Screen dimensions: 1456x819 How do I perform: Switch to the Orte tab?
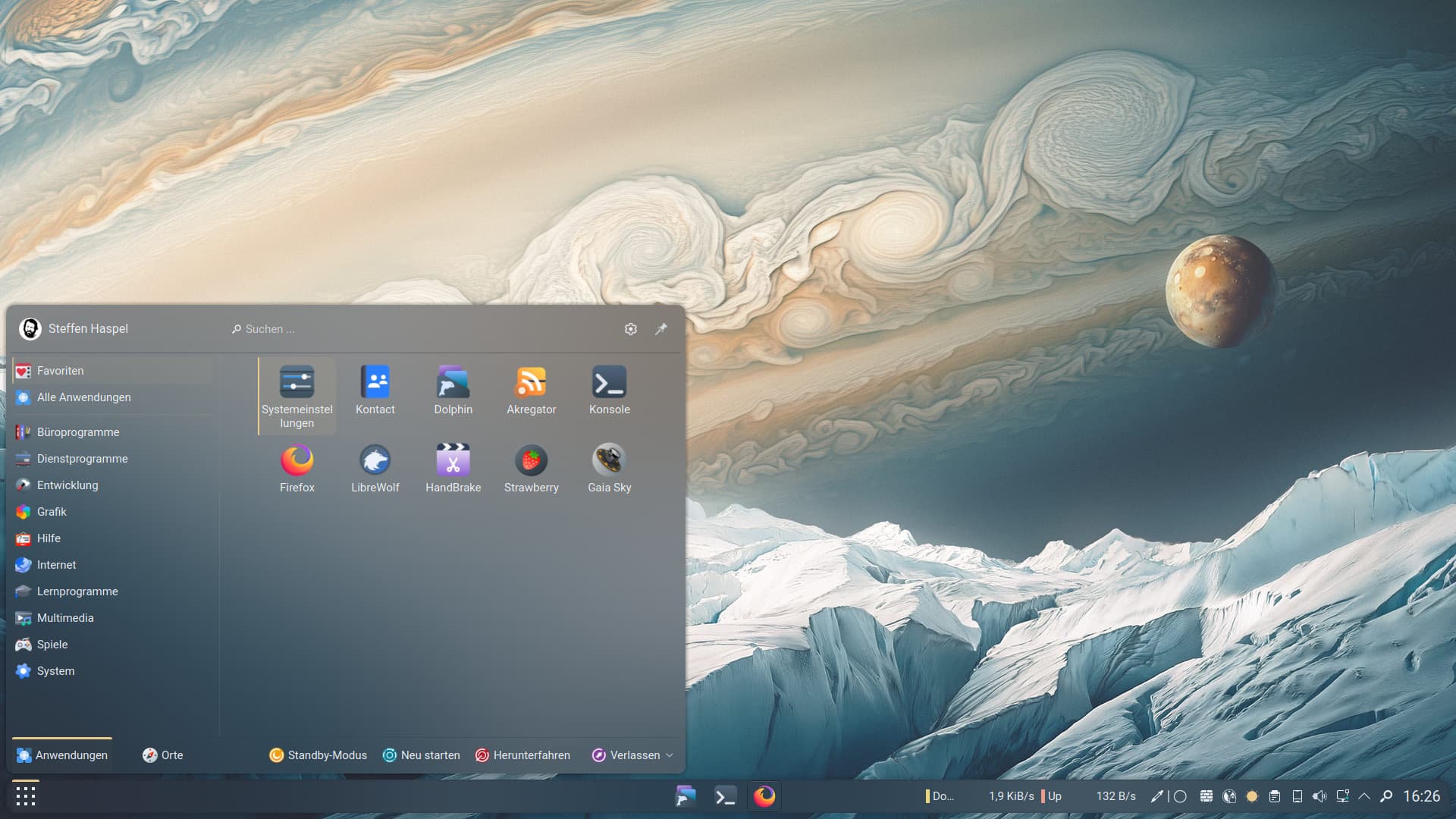(x=162, y=755)
